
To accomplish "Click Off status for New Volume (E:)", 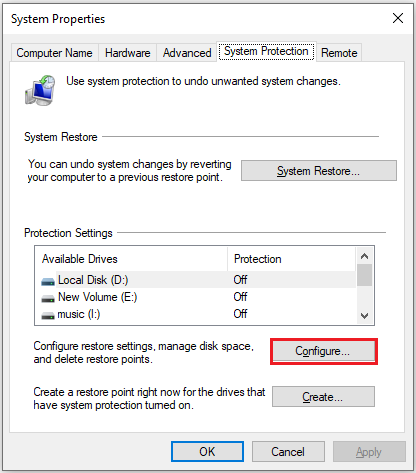I will pos(240,297).
